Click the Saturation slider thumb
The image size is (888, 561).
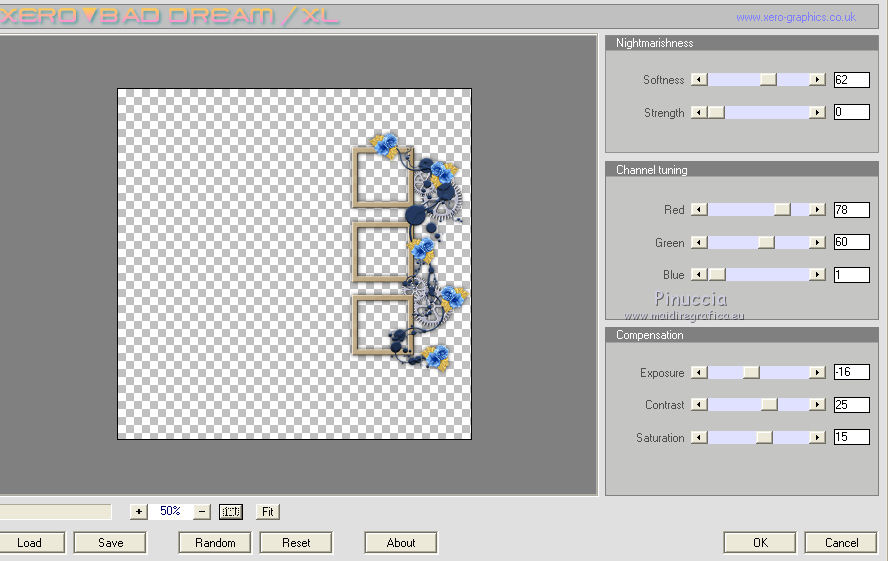pyautogui.click(x=765, y=438)
